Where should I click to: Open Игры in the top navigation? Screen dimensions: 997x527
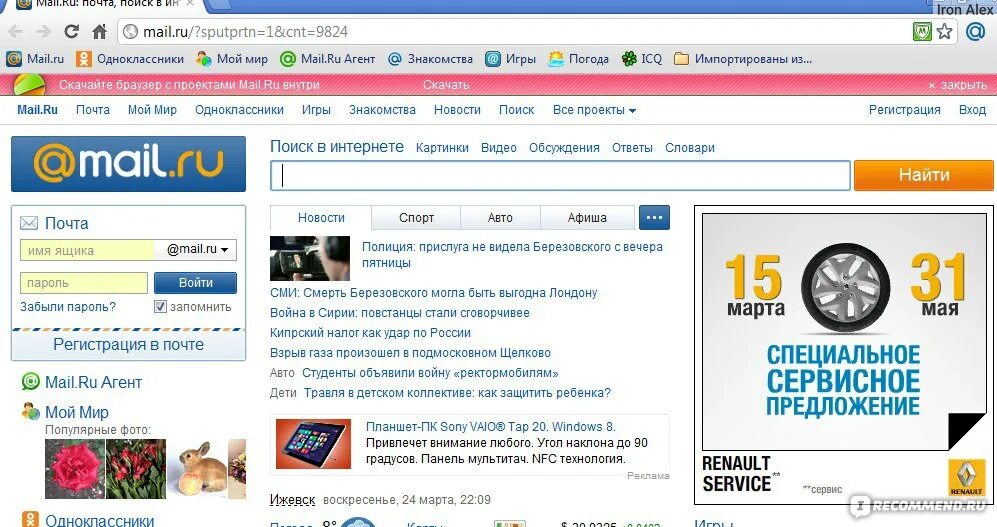point(316,110)
